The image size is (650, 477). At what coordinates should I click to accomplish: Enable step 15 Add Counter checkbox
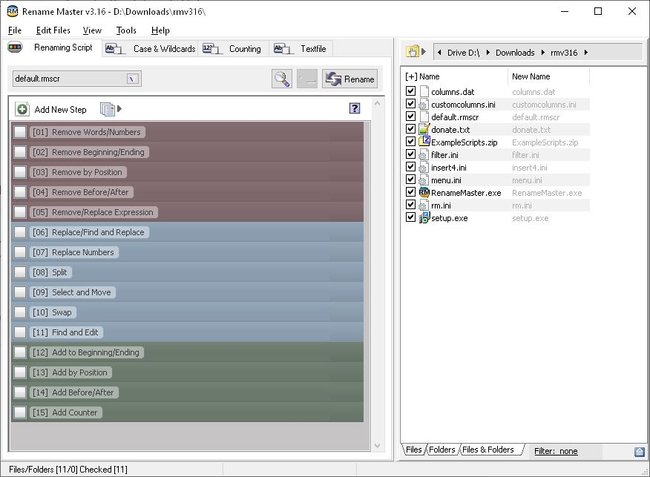[x=20, y=412]
